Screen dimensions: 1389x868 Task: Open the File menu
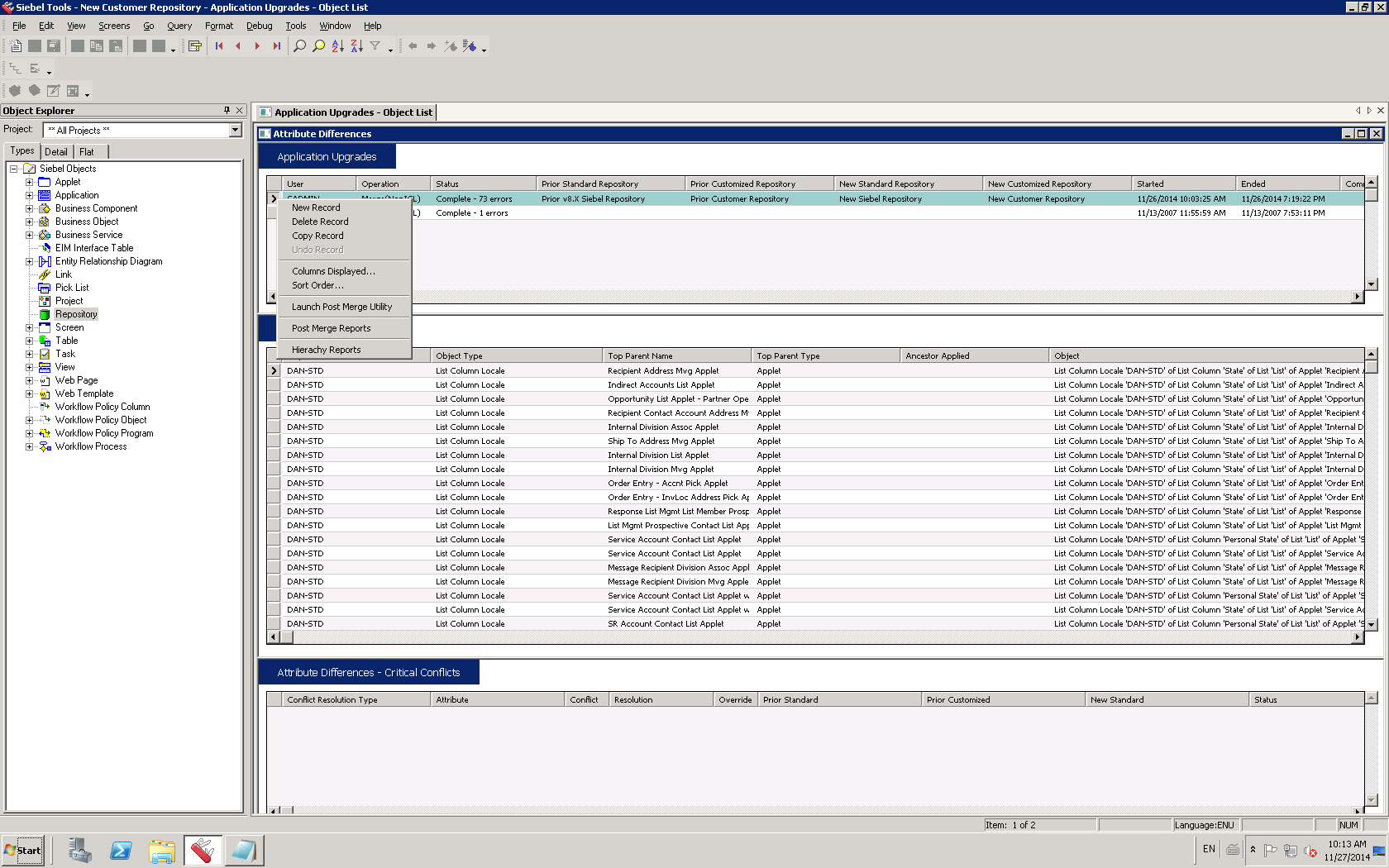(19, 26)
